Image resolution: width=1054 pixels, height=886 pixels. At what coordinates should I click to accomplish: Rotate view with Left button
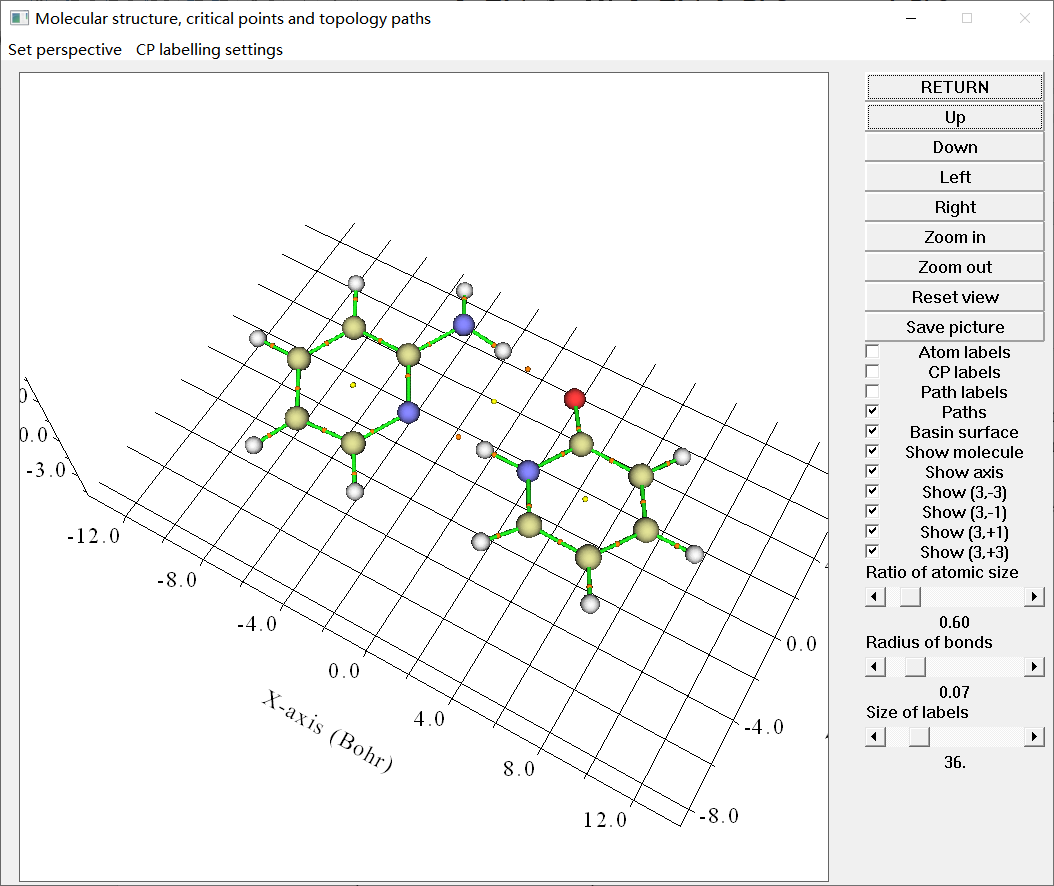point(955,177)
